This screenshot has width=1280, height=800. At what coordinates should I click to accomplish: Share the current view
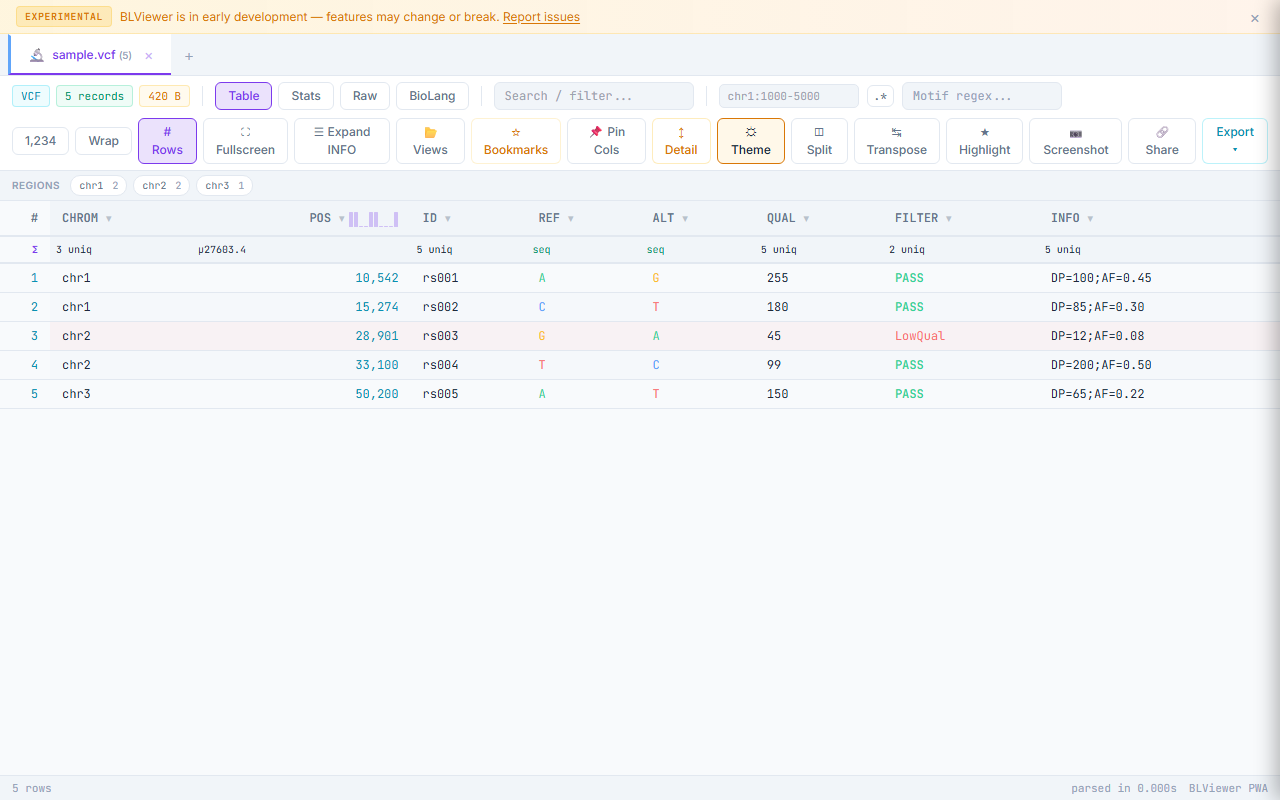1161,140
